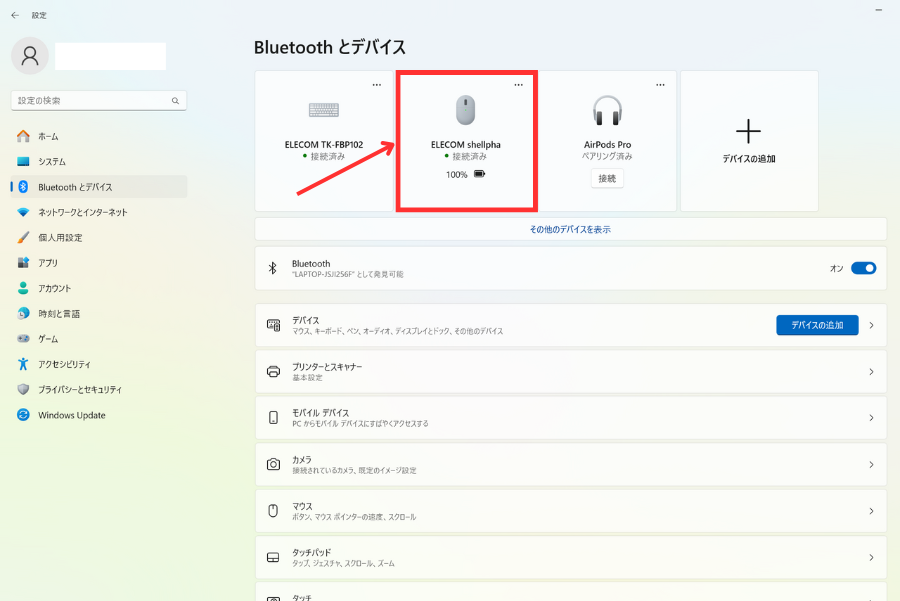The width and height of the screenshot is (900, 601).
Task: Open more options for ELECOM shellpha
Action: click(x=518, y=85)
